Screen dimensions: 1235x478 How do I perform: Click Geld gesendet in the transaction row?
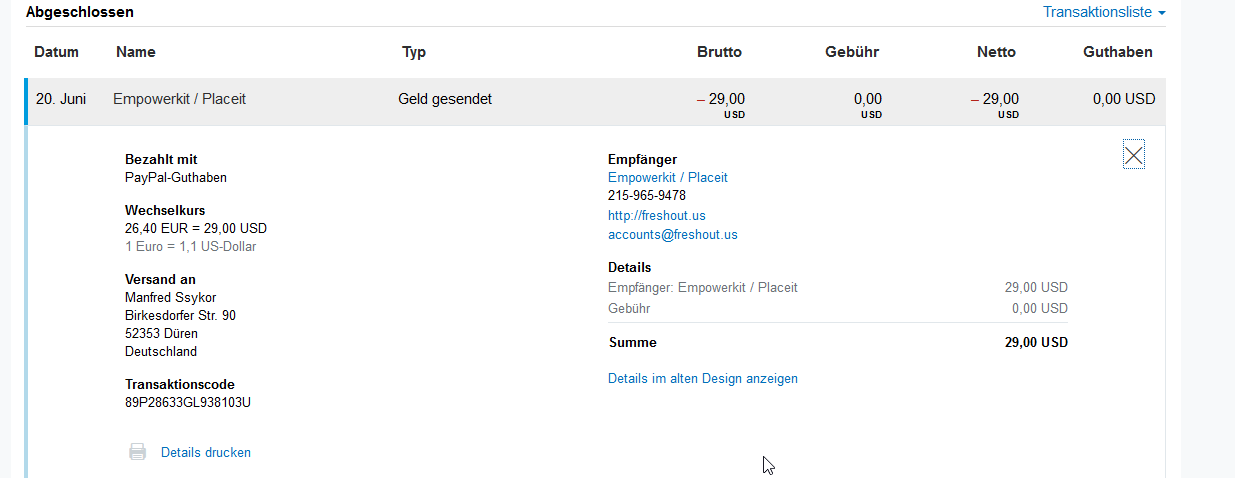[x=445, y=99]
